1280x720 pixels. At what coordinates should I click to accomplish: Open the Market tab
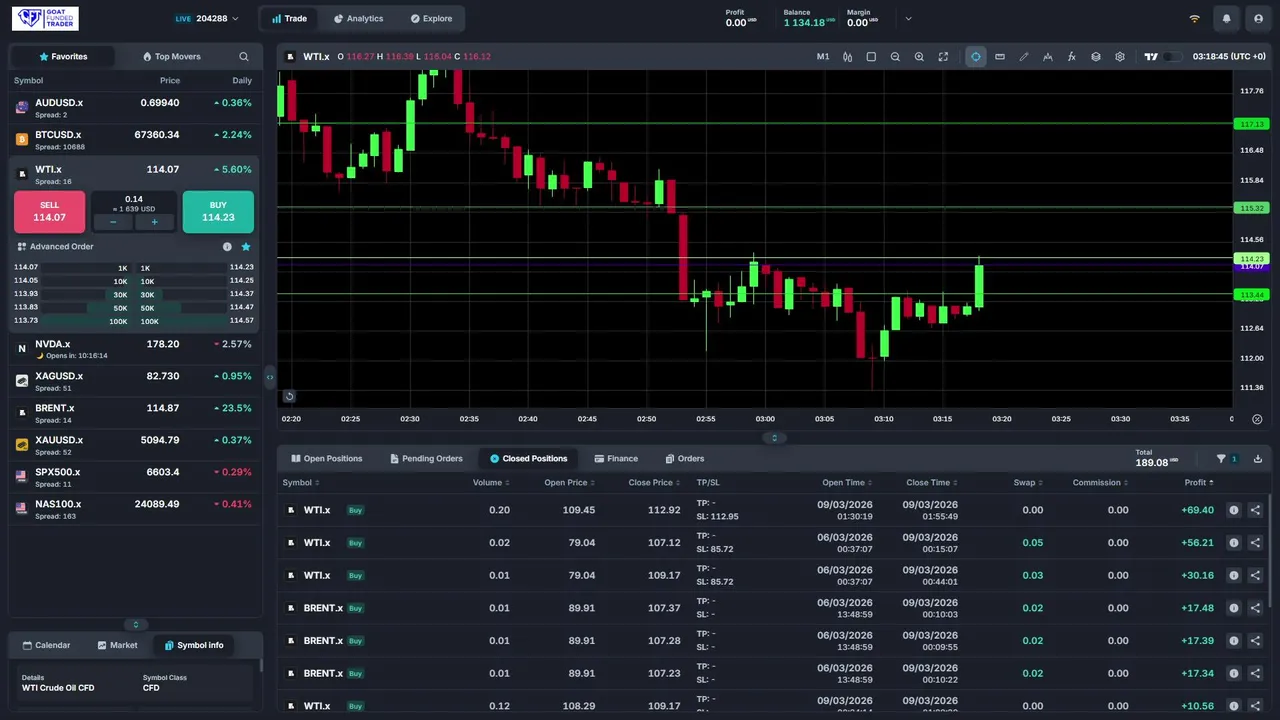pos(118,646)
